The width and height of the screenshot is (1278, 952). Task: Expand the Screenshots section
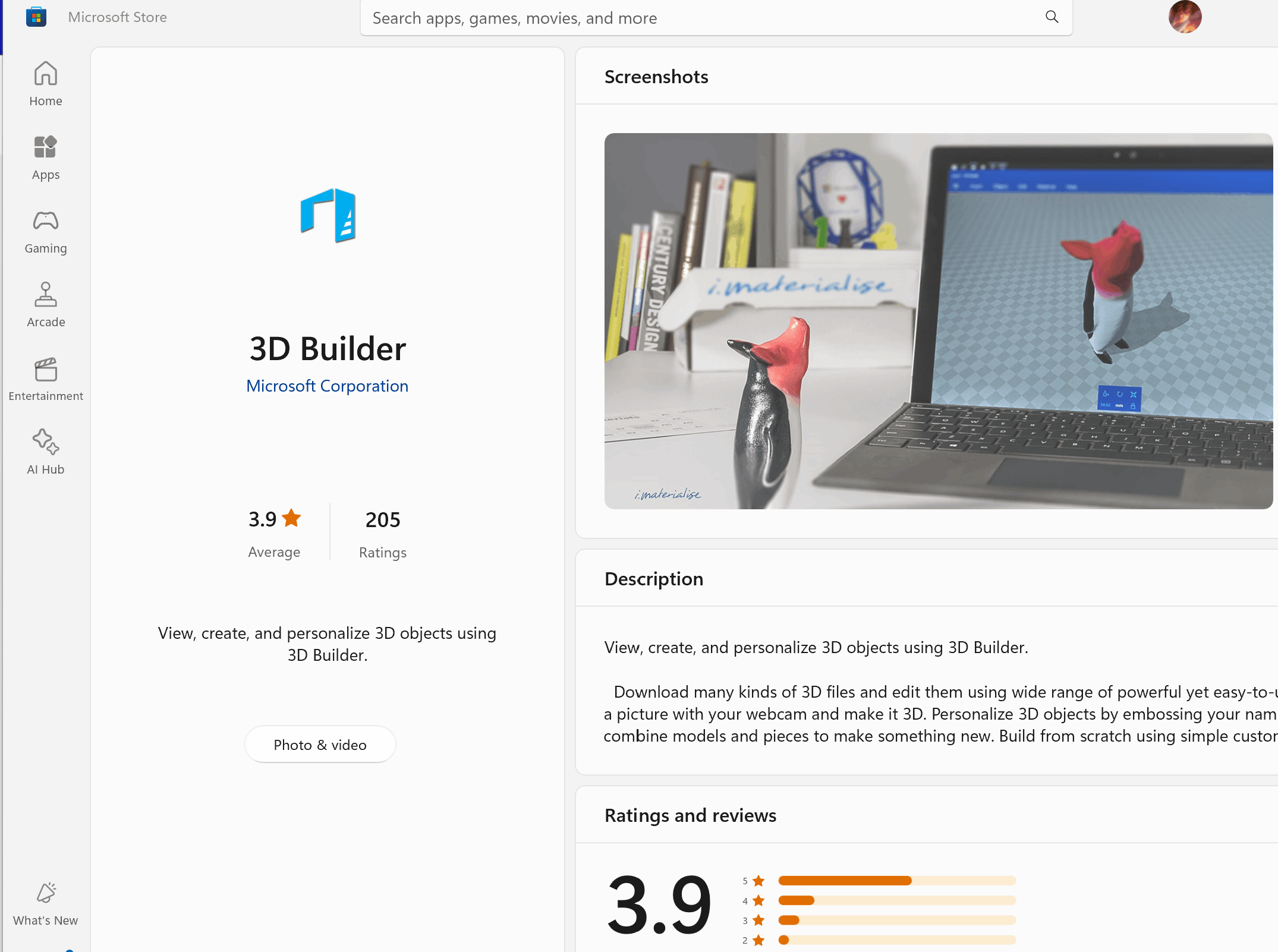657,77
